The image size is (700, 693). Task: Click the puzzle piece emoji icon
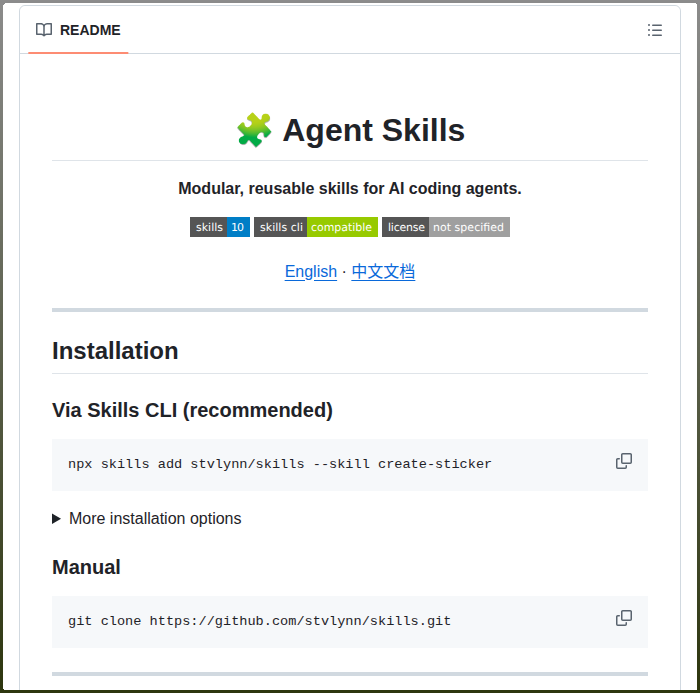[x=254, y=130]
